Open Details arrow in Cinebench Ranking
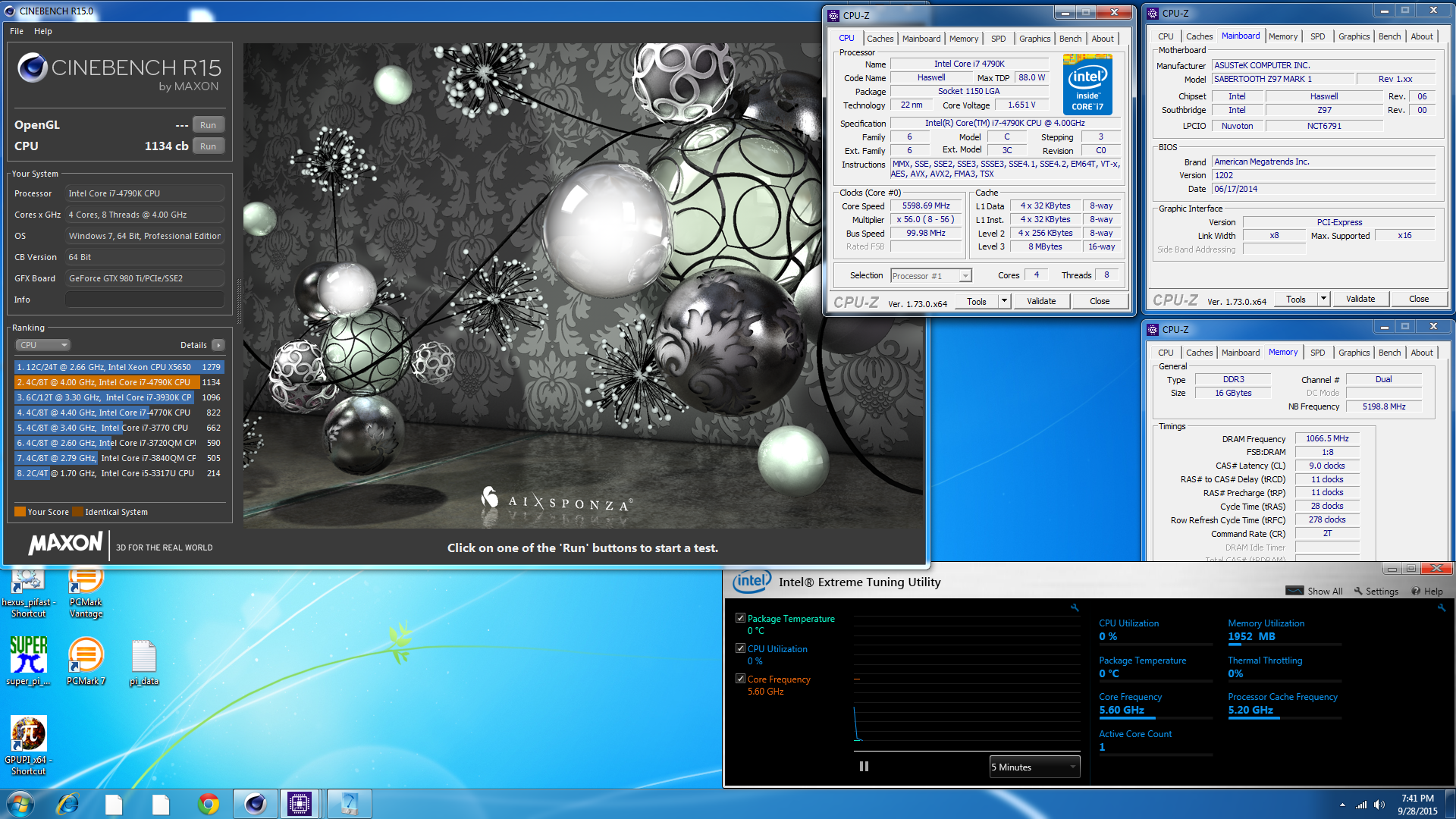The height and width of the screenshot is (819, 1456). point(218,345)
